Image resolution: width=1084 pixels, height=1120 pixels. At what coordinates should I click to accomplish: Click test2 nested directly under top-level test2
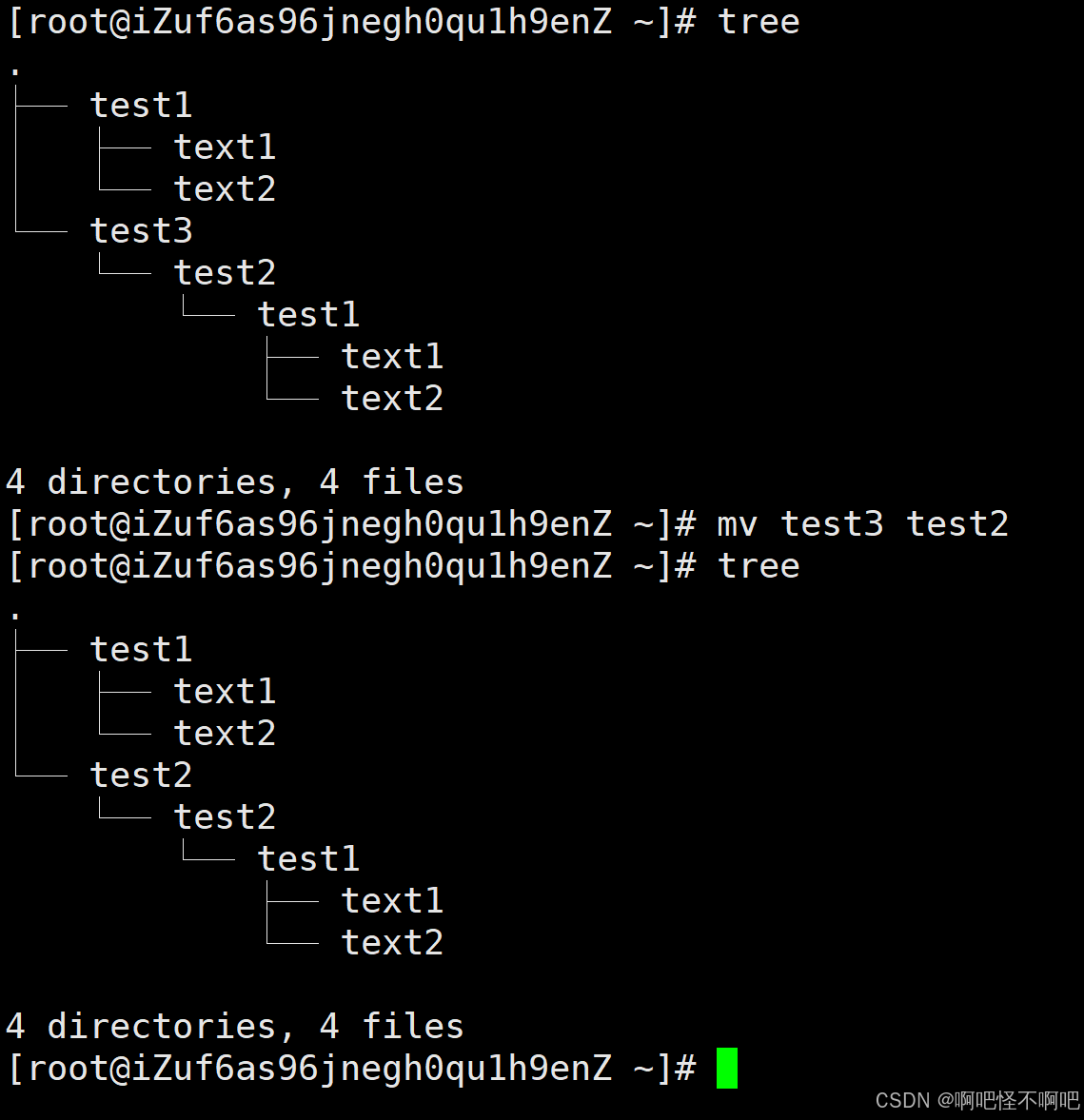coord(225,817)
